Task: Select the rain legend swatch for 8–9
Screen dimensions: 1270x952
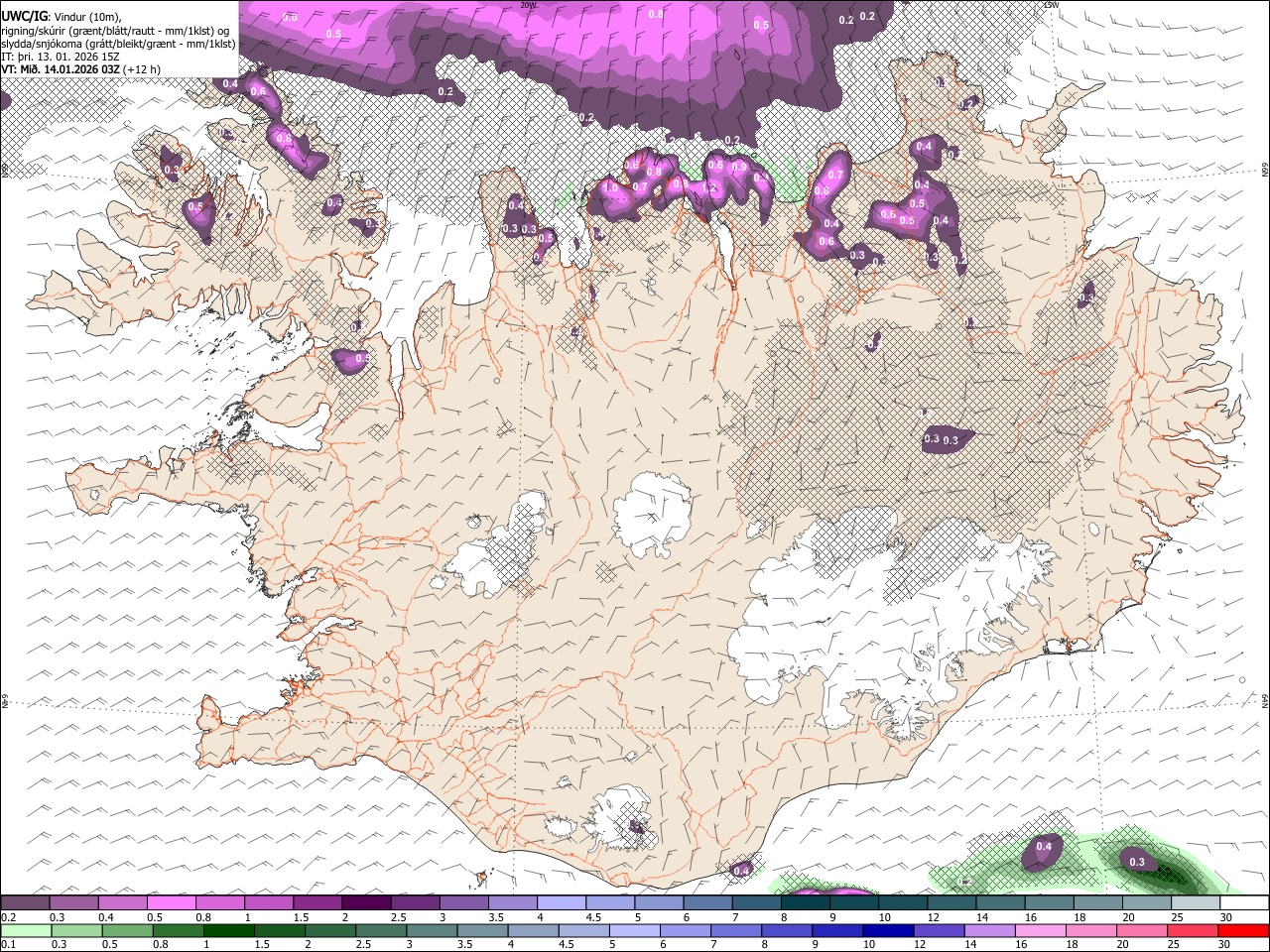Action: [x=790, y=930]
